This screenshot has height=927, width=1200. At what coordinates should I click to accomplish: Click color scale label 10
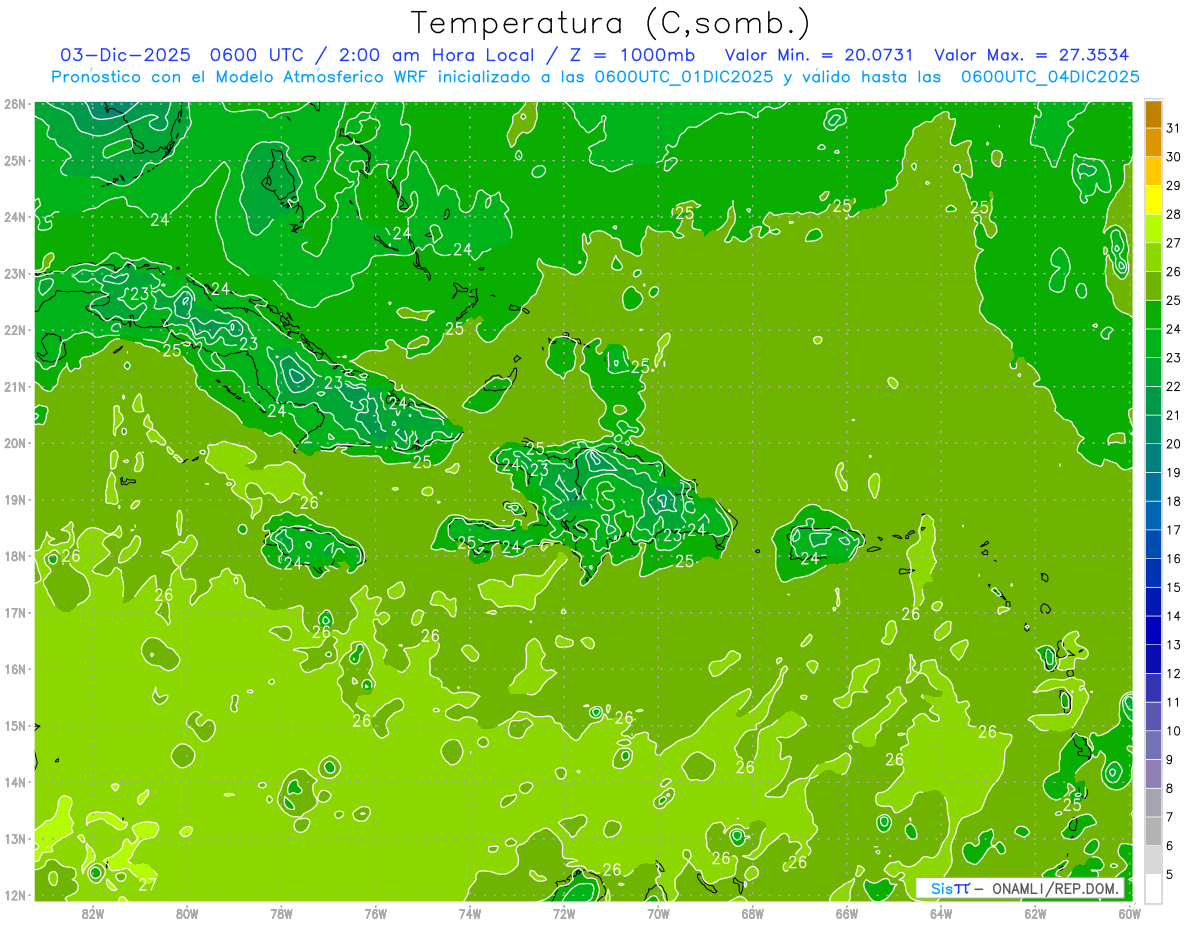(1174, 731)
